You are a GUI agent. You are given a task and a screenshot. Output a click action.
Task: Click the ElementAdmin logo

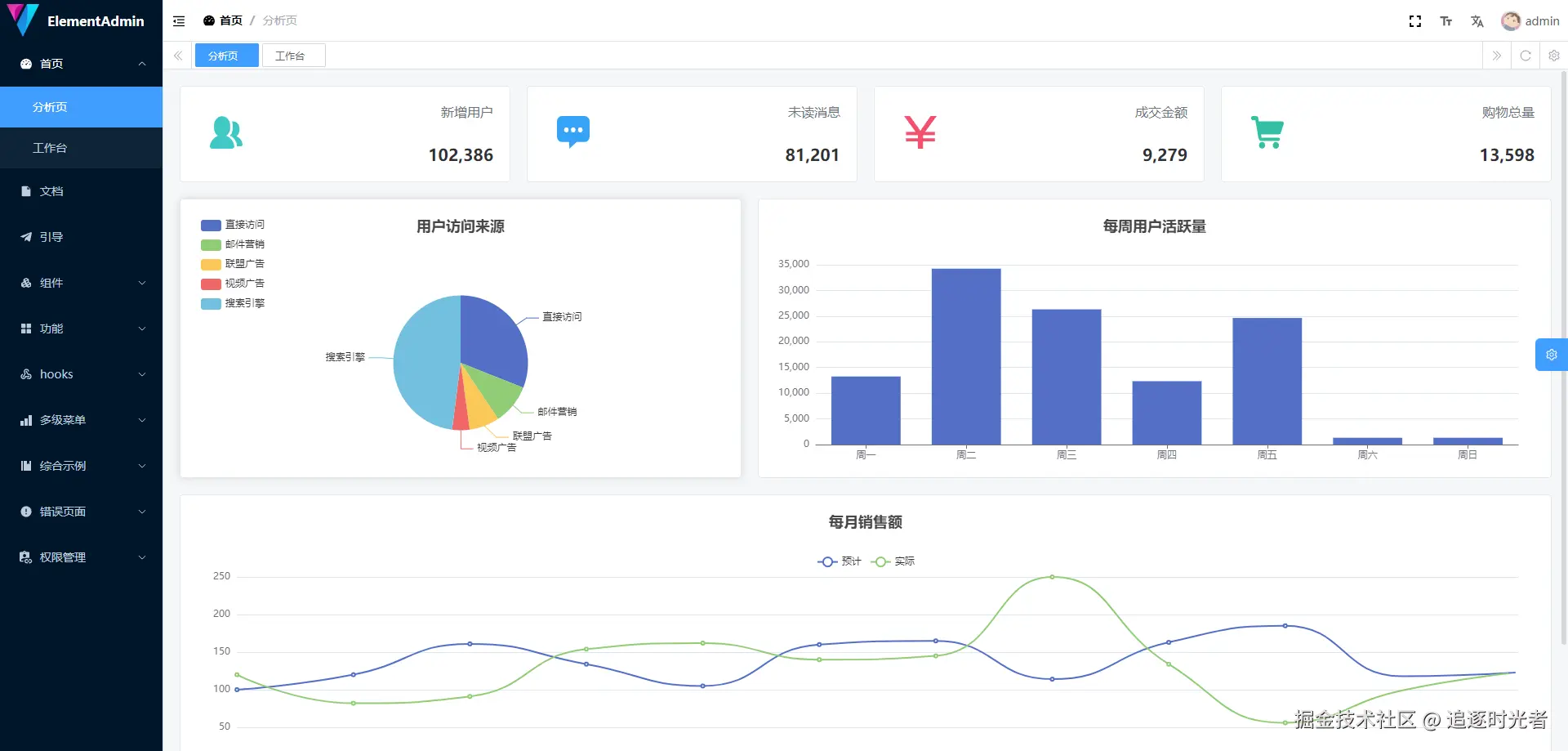click(23, 20)
